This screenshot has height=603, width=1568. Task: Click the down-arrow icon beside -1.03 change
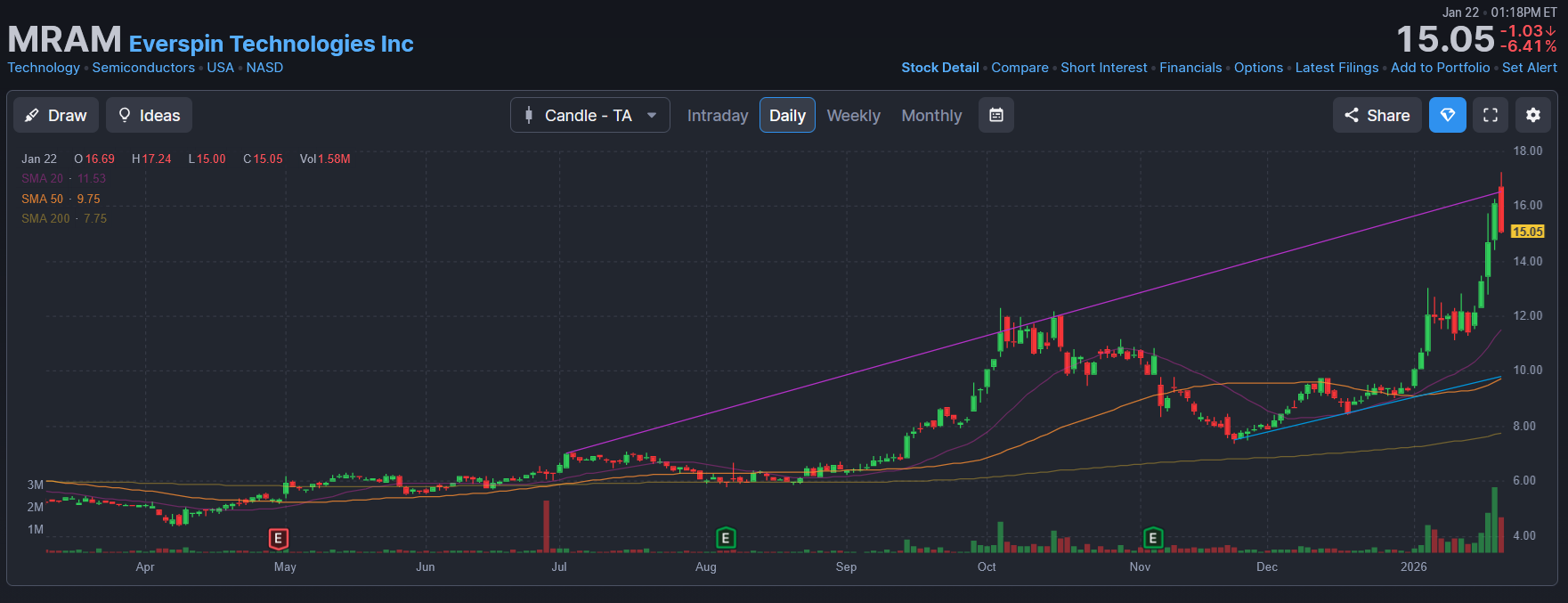1551,31
